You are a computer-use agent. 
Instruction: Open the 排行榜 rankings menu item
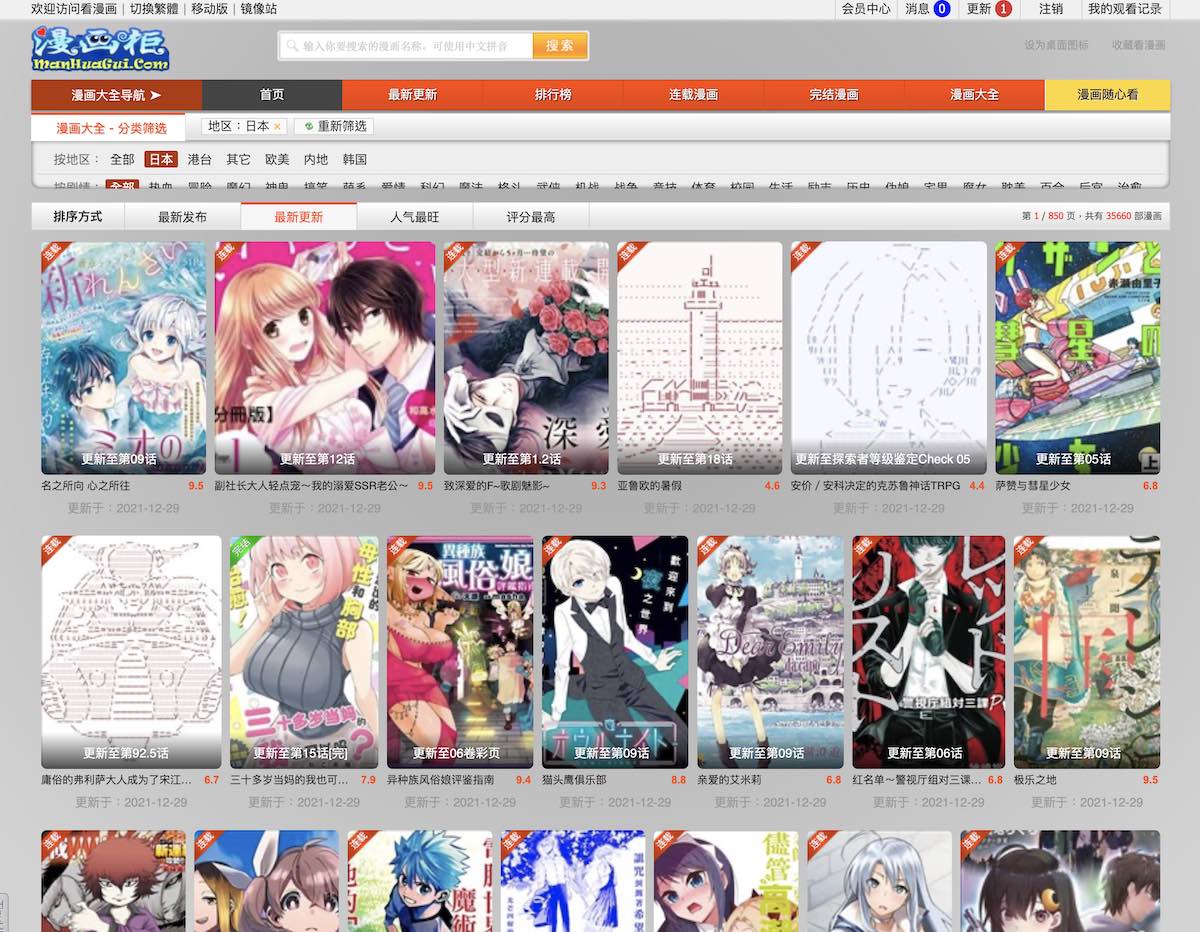(553, 95)
